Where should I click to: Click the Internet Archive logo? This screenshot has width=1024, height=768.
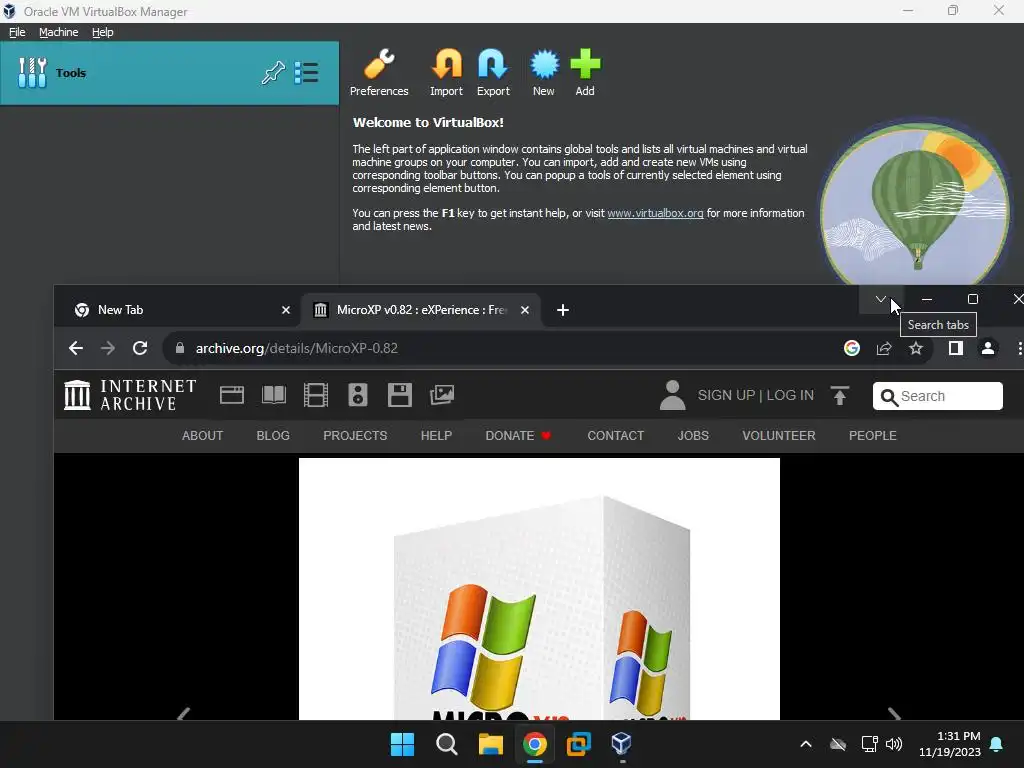pyautogui.click(x=130, y=395)
